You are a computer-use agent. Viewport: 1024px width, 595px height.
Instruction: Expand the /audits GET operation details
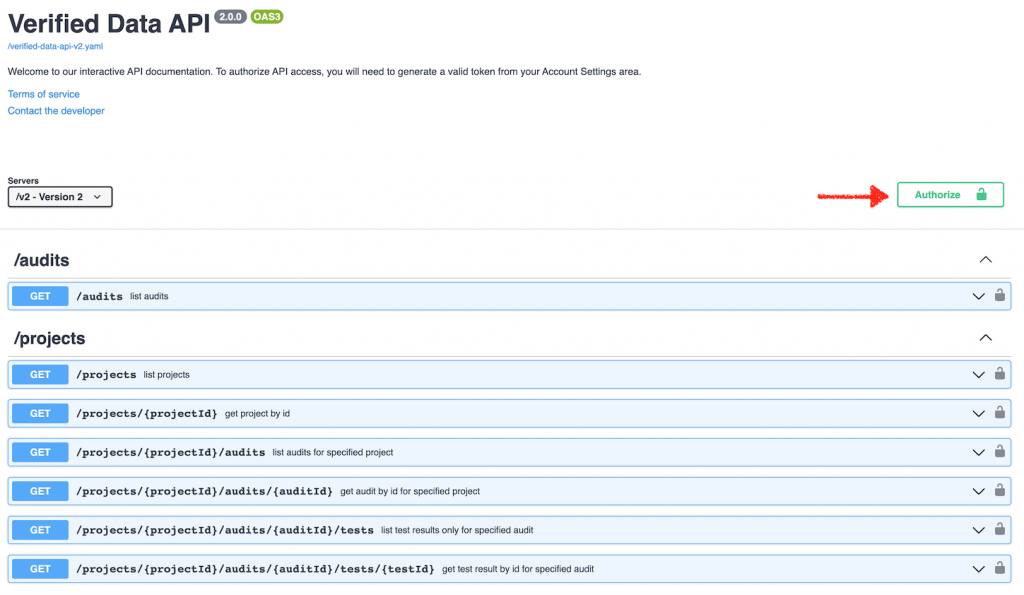click(x=978, y=295)
